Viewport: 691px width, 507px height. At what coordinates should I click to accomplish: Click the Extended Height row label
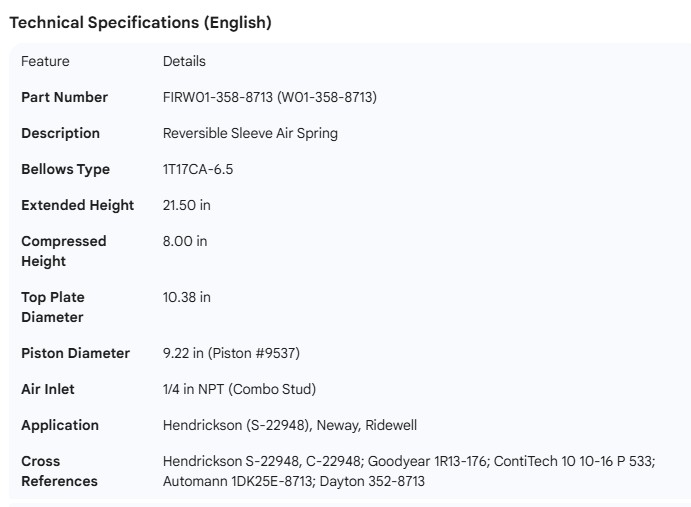(77, 205)
